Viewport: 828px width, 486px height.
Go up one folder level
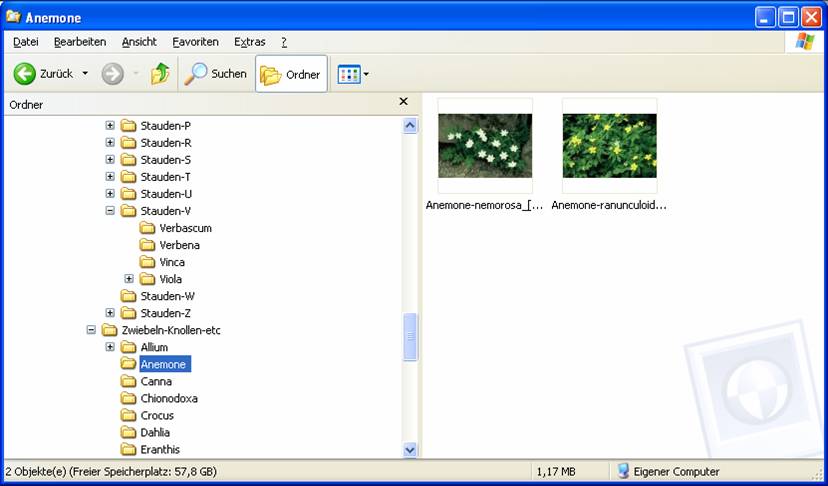(x=160, y=74)
